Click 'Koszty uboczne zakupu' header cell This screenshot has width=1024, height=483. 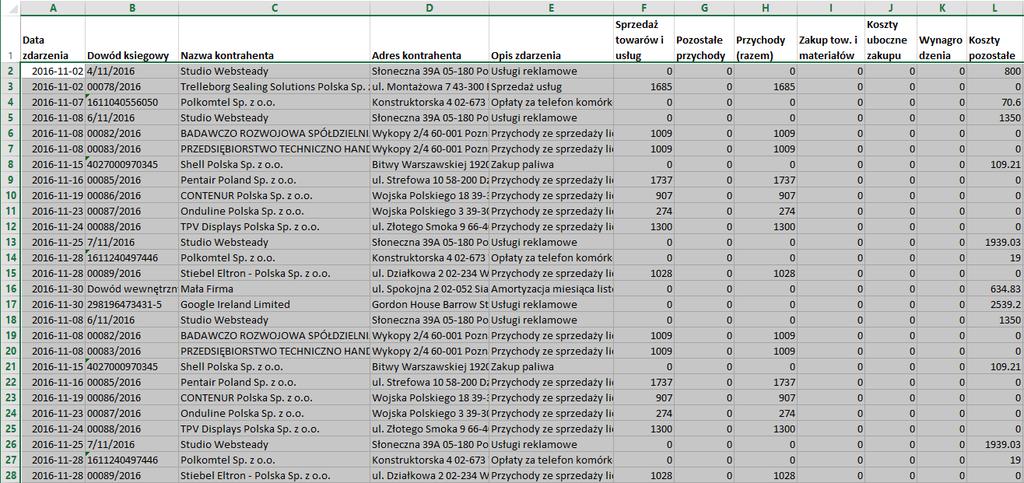coord(891,39)
